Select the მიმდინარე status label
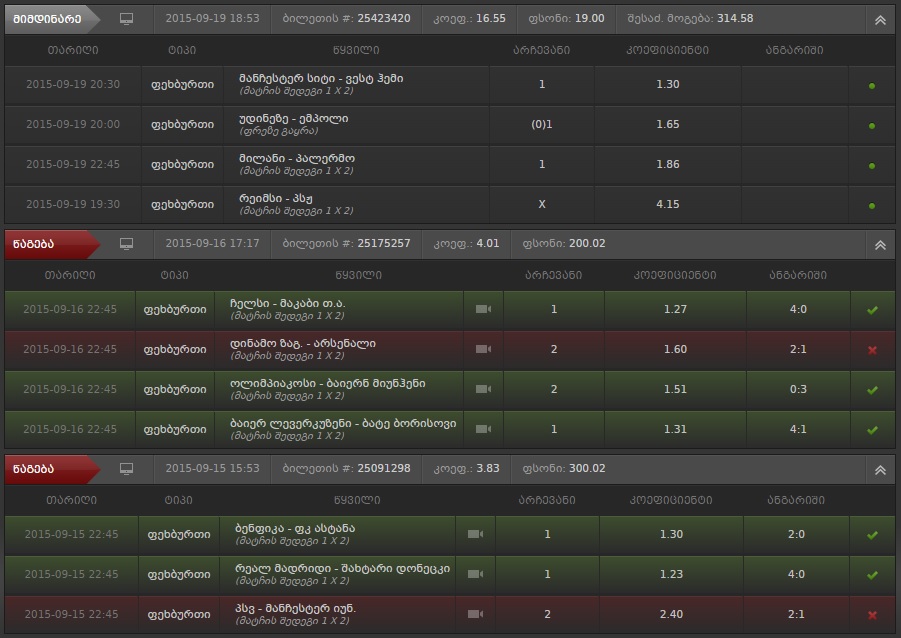901x638 pixels. point(47,19)
